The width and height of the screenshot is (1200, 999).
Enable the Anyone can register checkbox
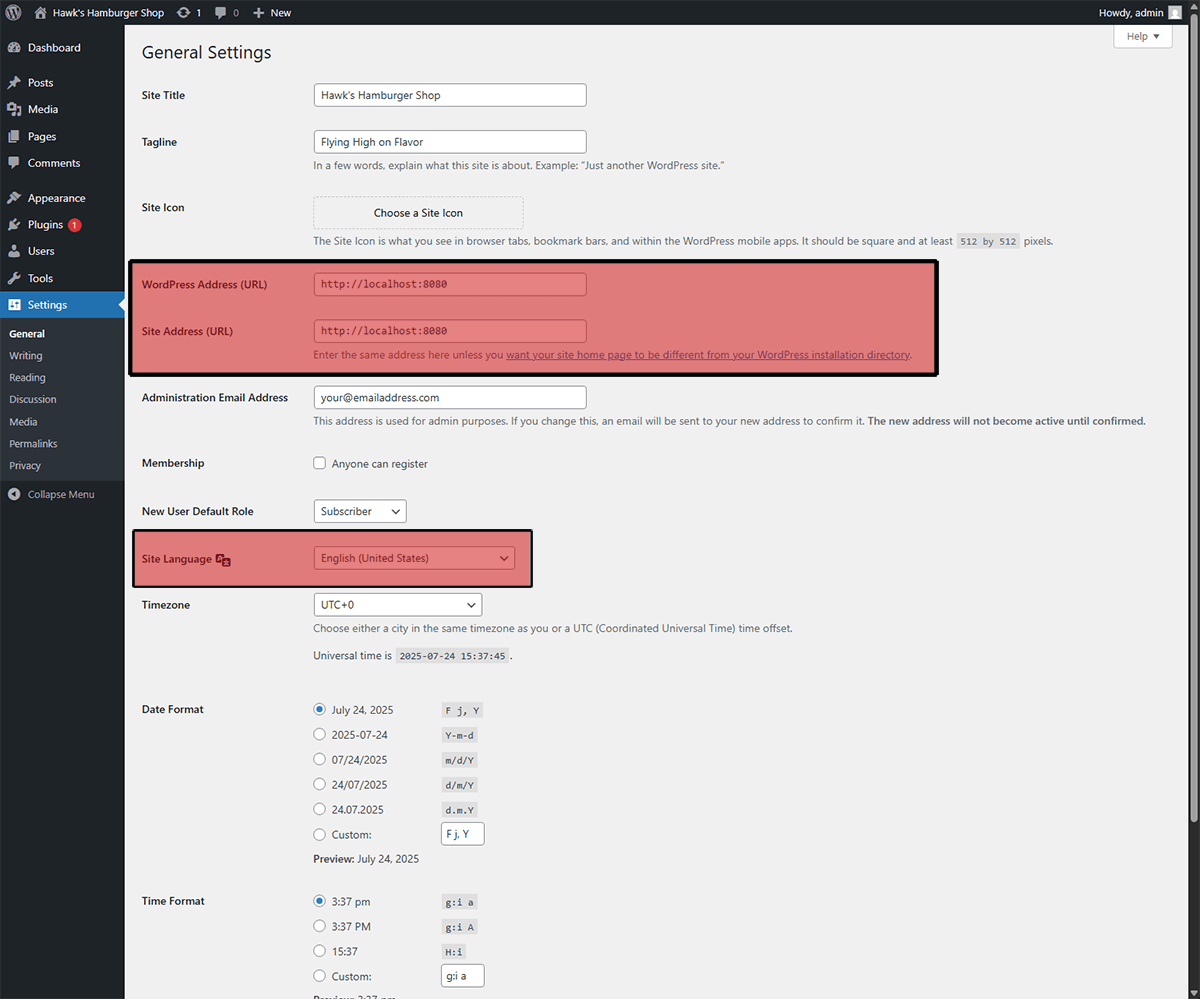click(320, 463)
